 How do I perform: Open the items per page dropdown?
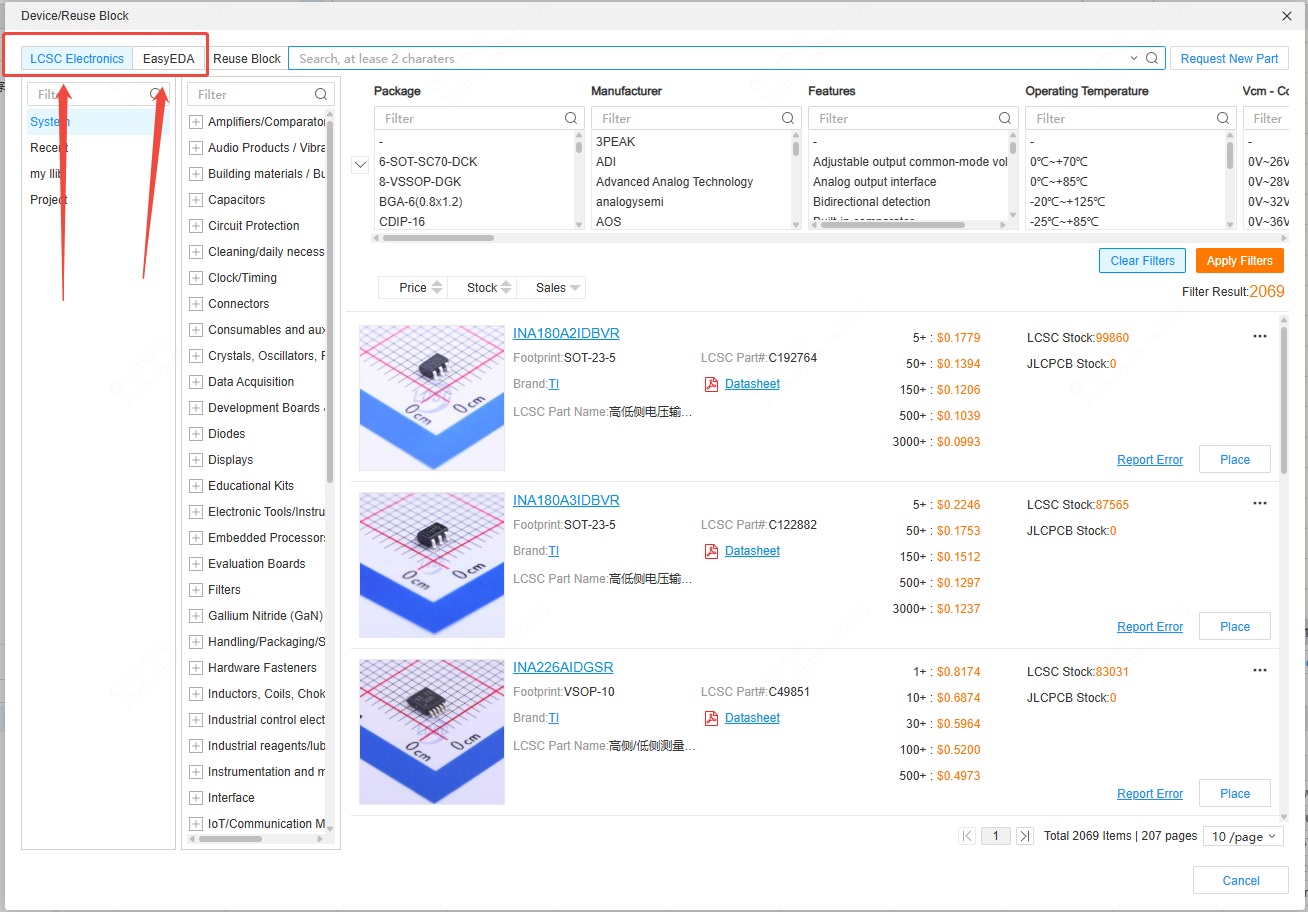coord(1244,836)
